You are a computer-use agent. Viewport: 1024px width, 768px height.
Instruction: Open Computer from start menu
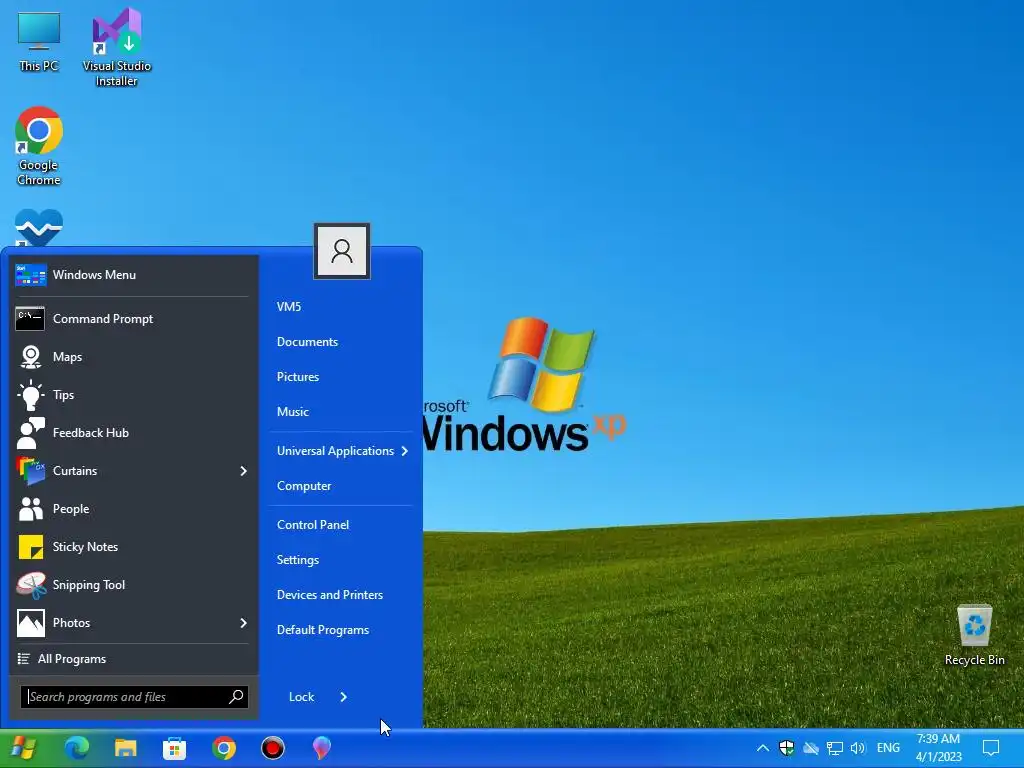304,486
